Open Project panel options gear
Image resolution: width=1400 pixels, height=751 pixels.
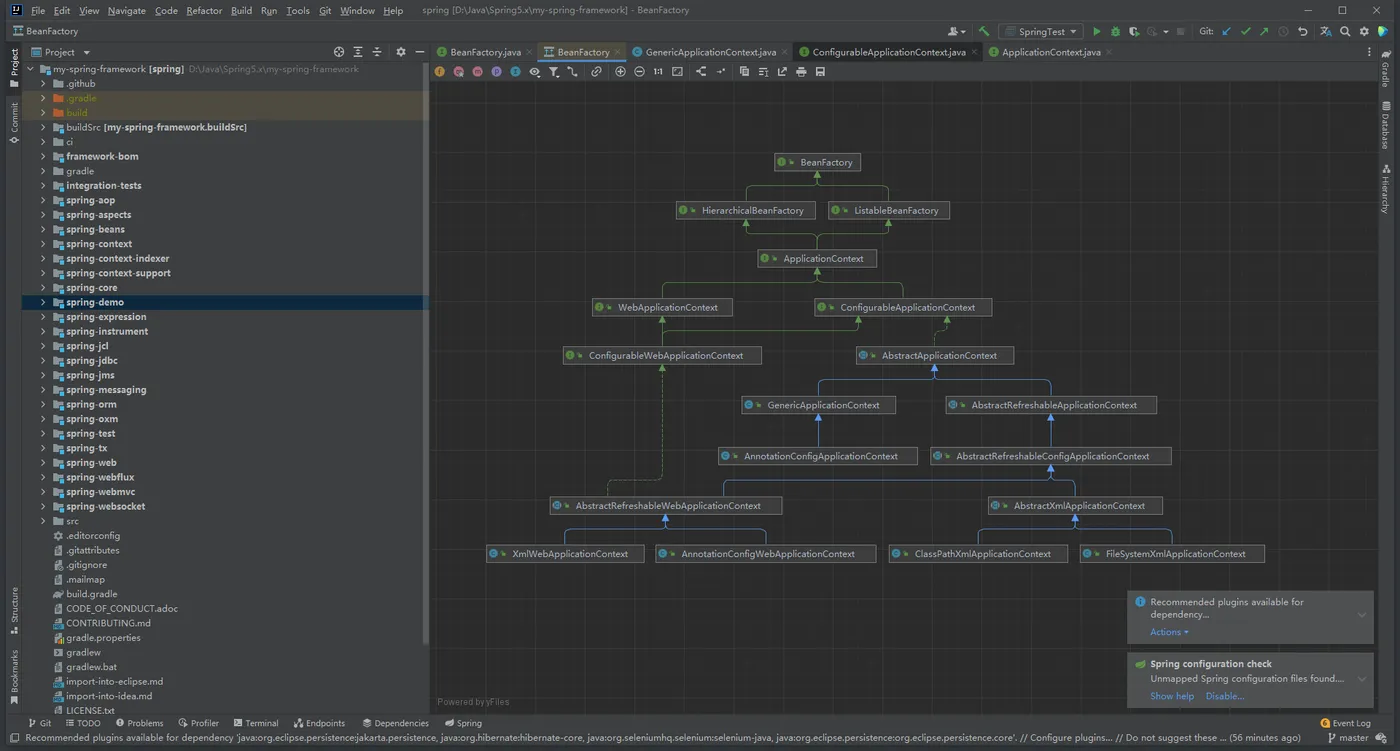point(401,52)
